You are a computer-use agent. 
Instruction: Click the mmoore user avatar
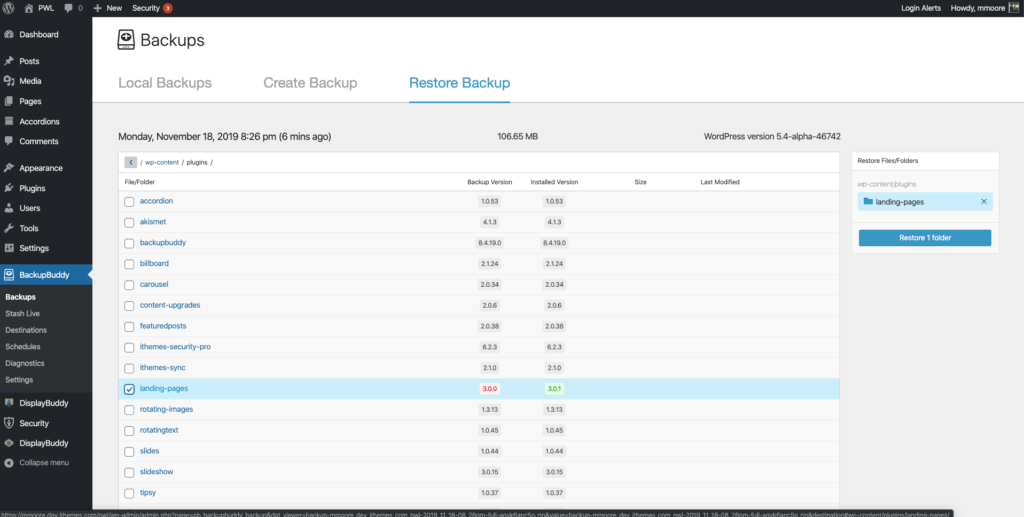pos(1015,8)
